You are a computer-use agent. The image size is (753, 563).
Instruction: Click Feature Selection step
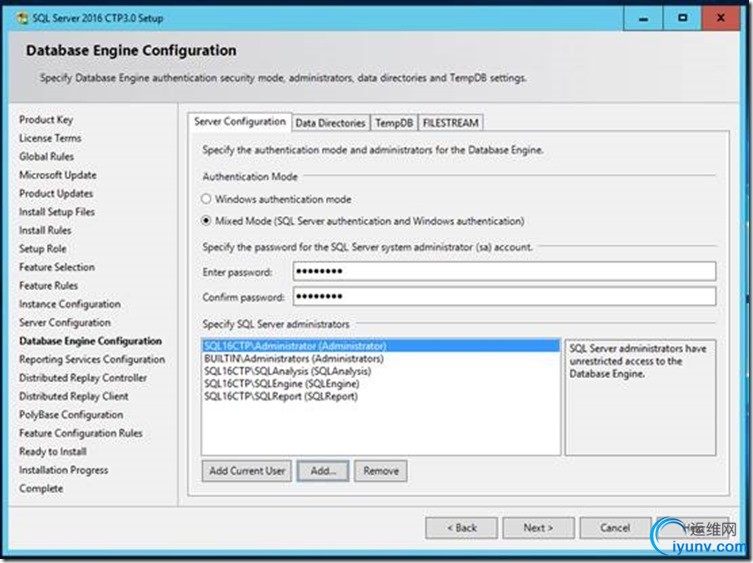pos(57,267)
